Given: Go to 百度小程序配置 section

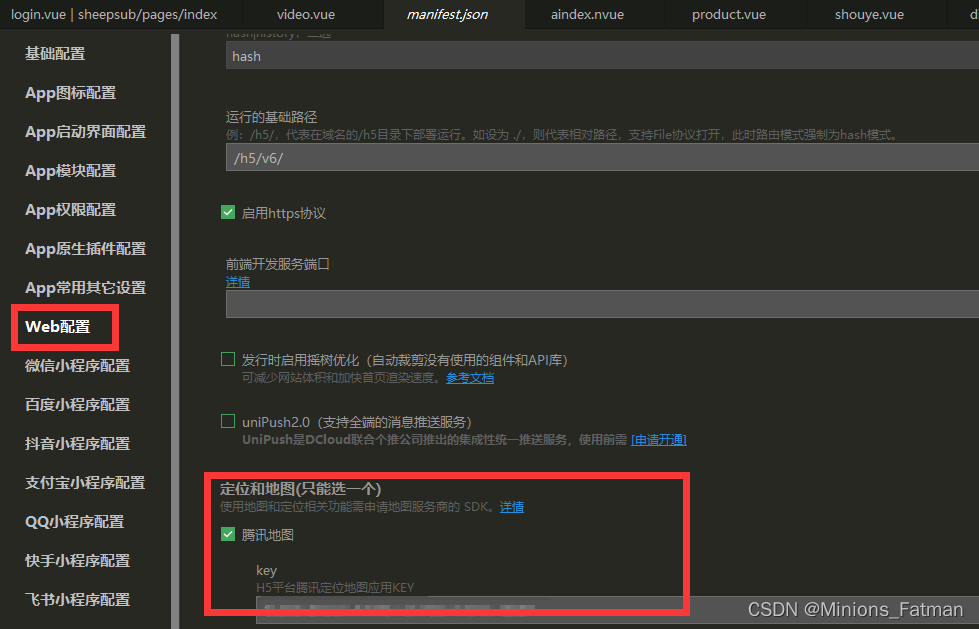Looking at the screenshot, I should [77, 405].
